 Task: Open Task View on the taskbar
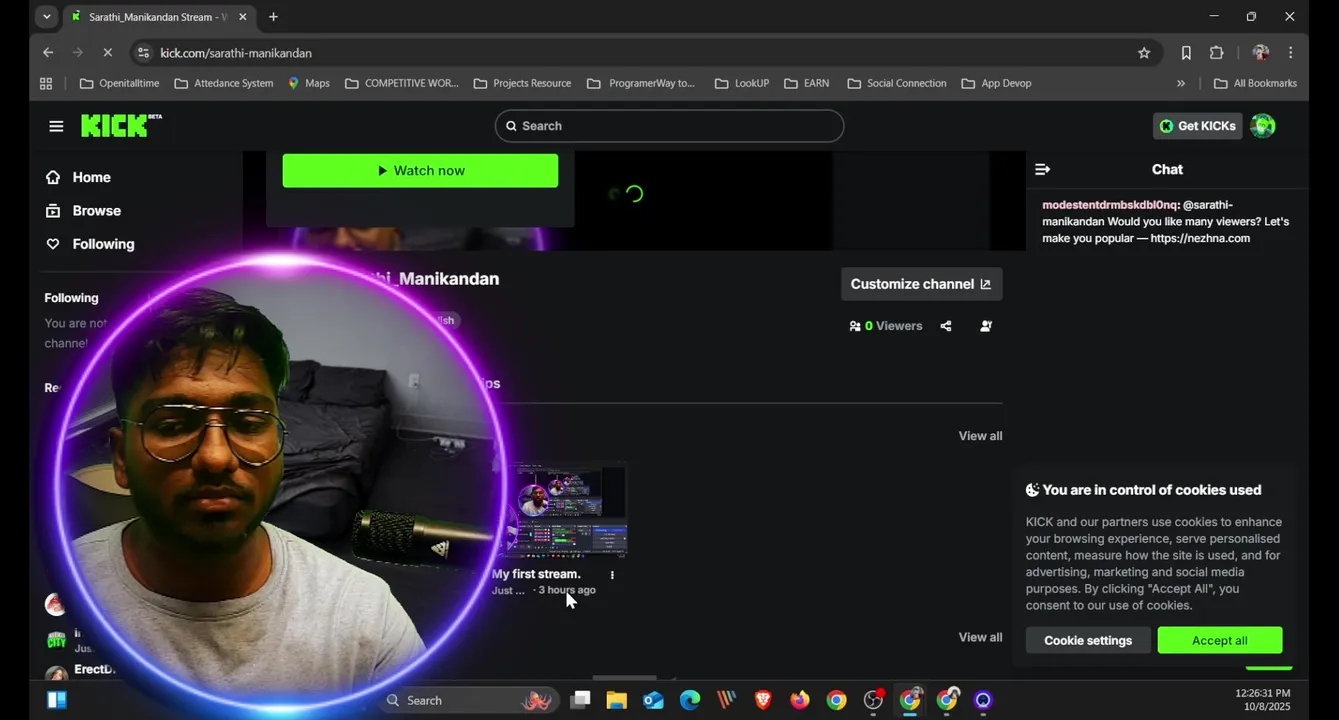(x=580, y=700)
